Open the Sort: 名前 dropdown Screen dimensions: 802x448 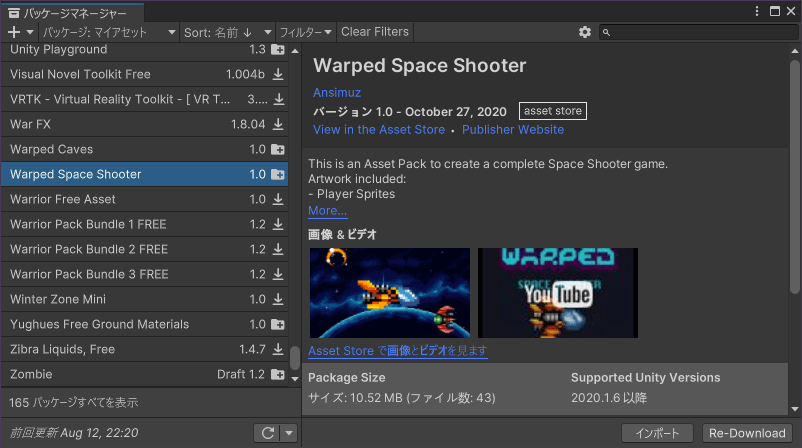pyautogui.click(x=227, y=32)
